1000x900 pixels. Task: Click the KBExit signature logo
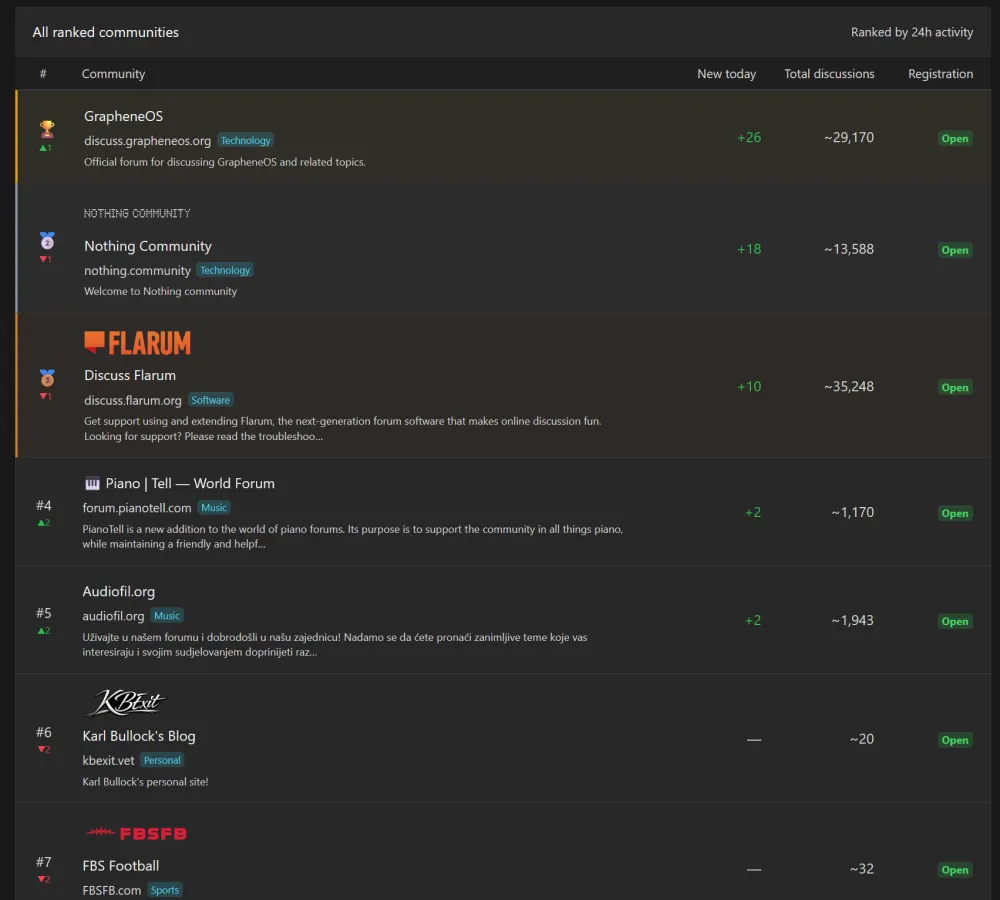(125, 703)
